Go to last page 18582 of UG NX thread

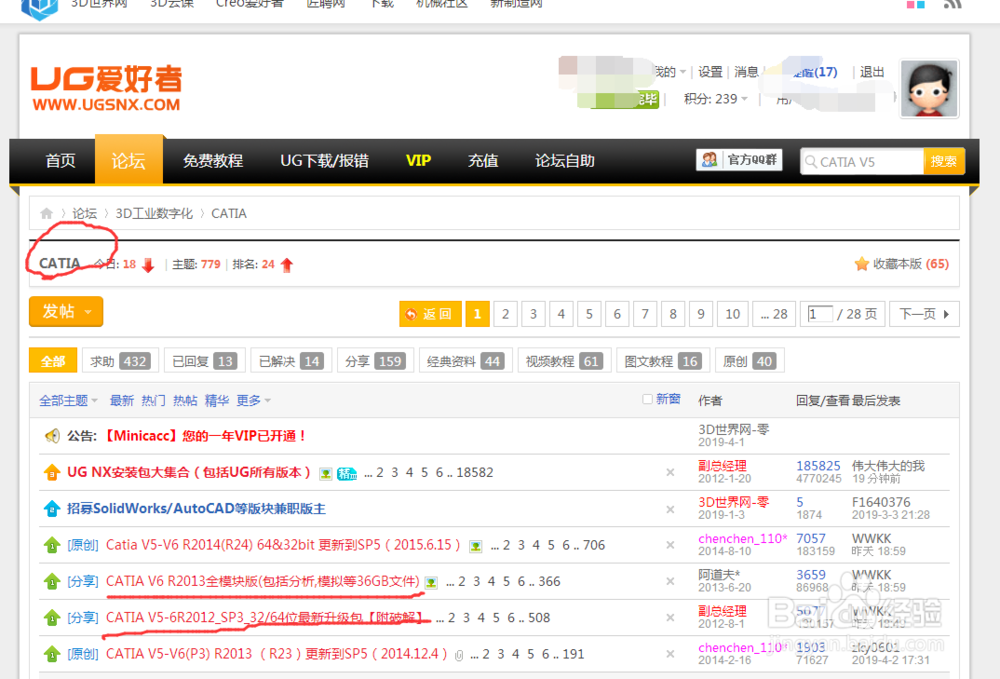click(x=474, y=472)
